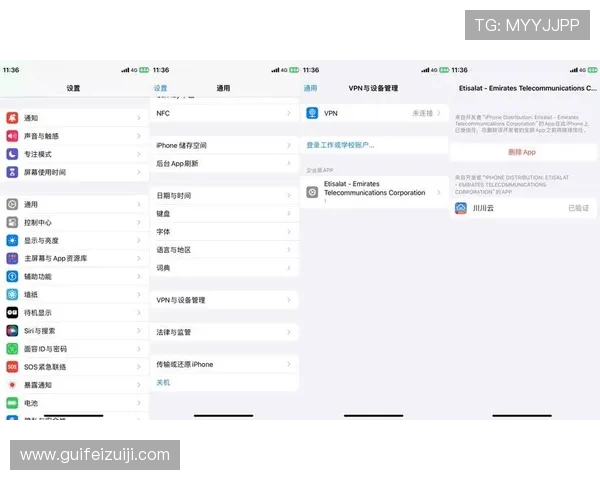Viewport: 600px width, 480px height.
Task: Tap 登录工作或学校账户 link
Action: [x=340, y=145]
